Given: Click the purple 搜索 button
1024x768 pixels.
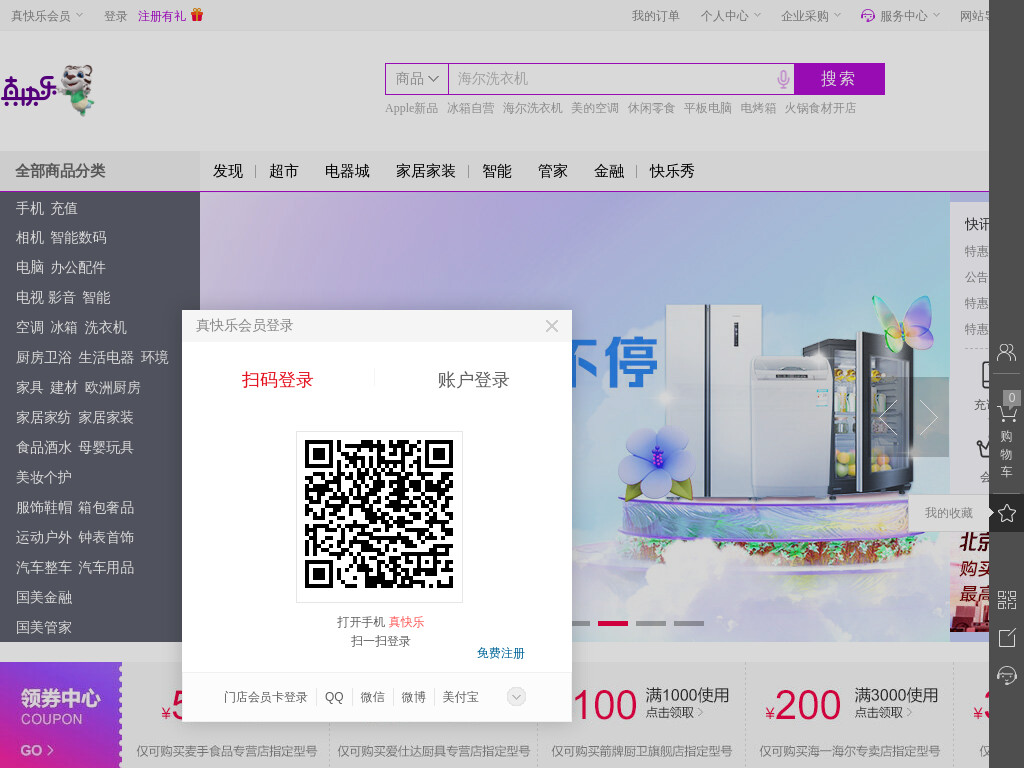Looking at the screenshot, I should click(839, 79).
